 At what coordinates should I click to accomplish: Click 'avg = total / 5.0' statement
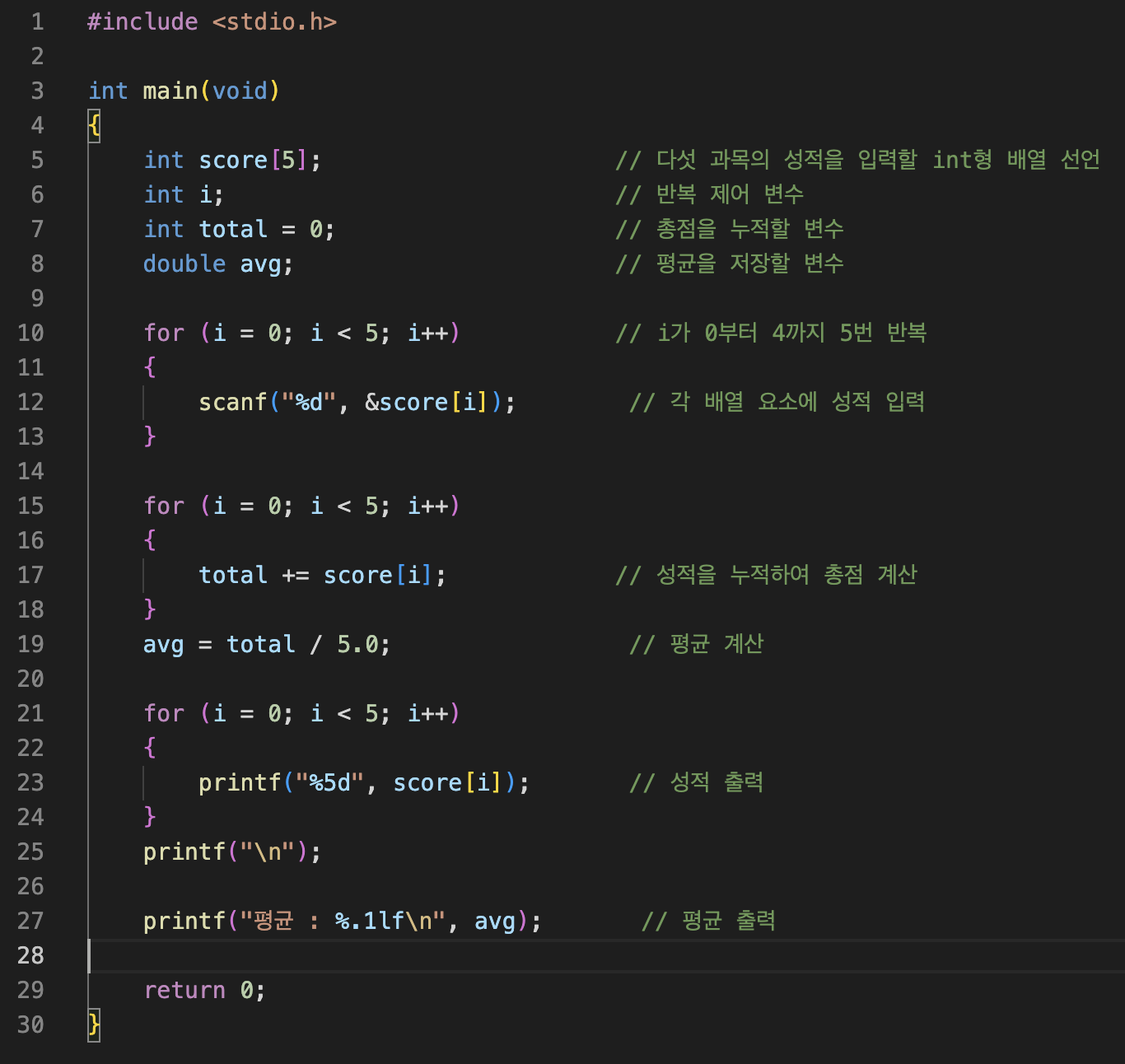pyautogui.click(x=260, y=644)
